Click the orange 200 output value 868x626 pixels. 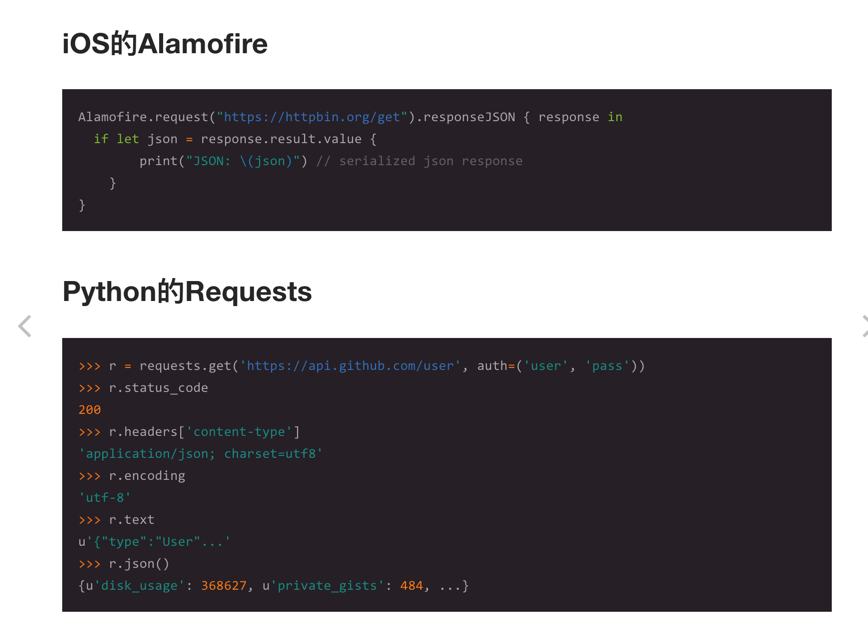(x=90, y=410)
